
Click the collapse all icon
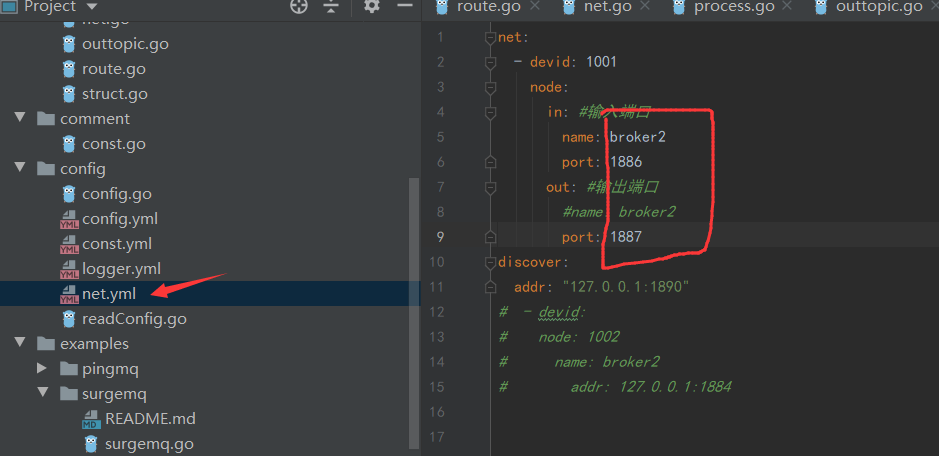coord(331,7)
